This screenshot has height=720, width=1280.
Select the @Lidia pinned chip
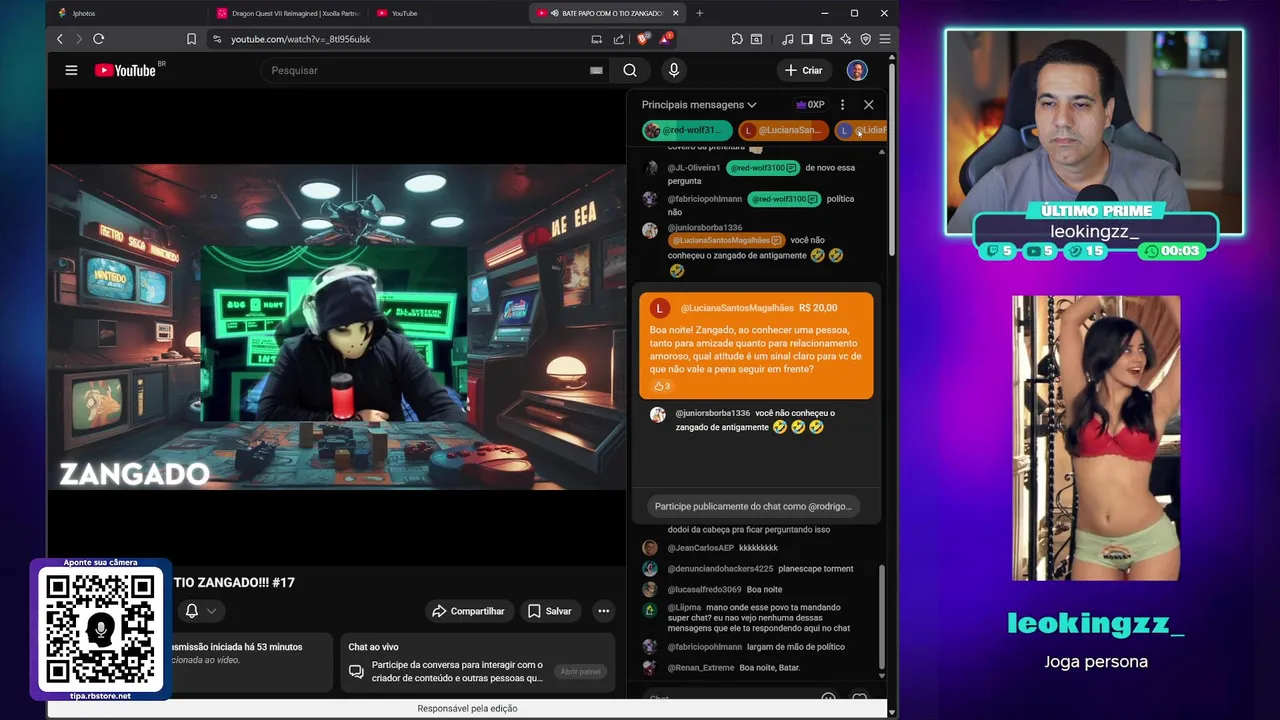click(x=861, y=130)
